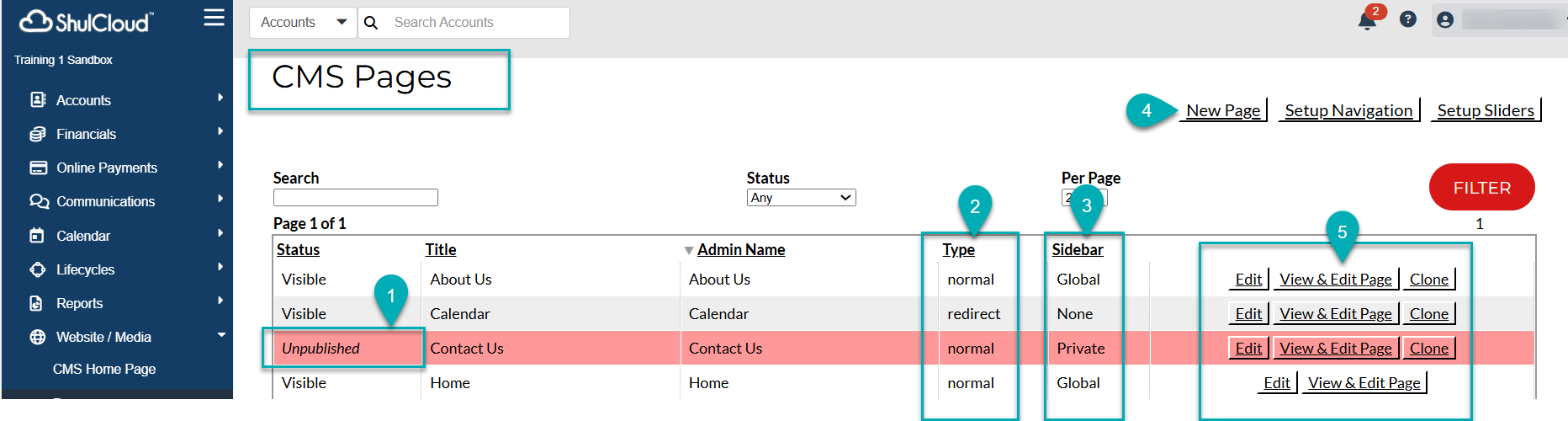Click the red FILTER button
The height and width of the screenshot is (421, 1568).
pyautogui.click(x=1482, y=188)
